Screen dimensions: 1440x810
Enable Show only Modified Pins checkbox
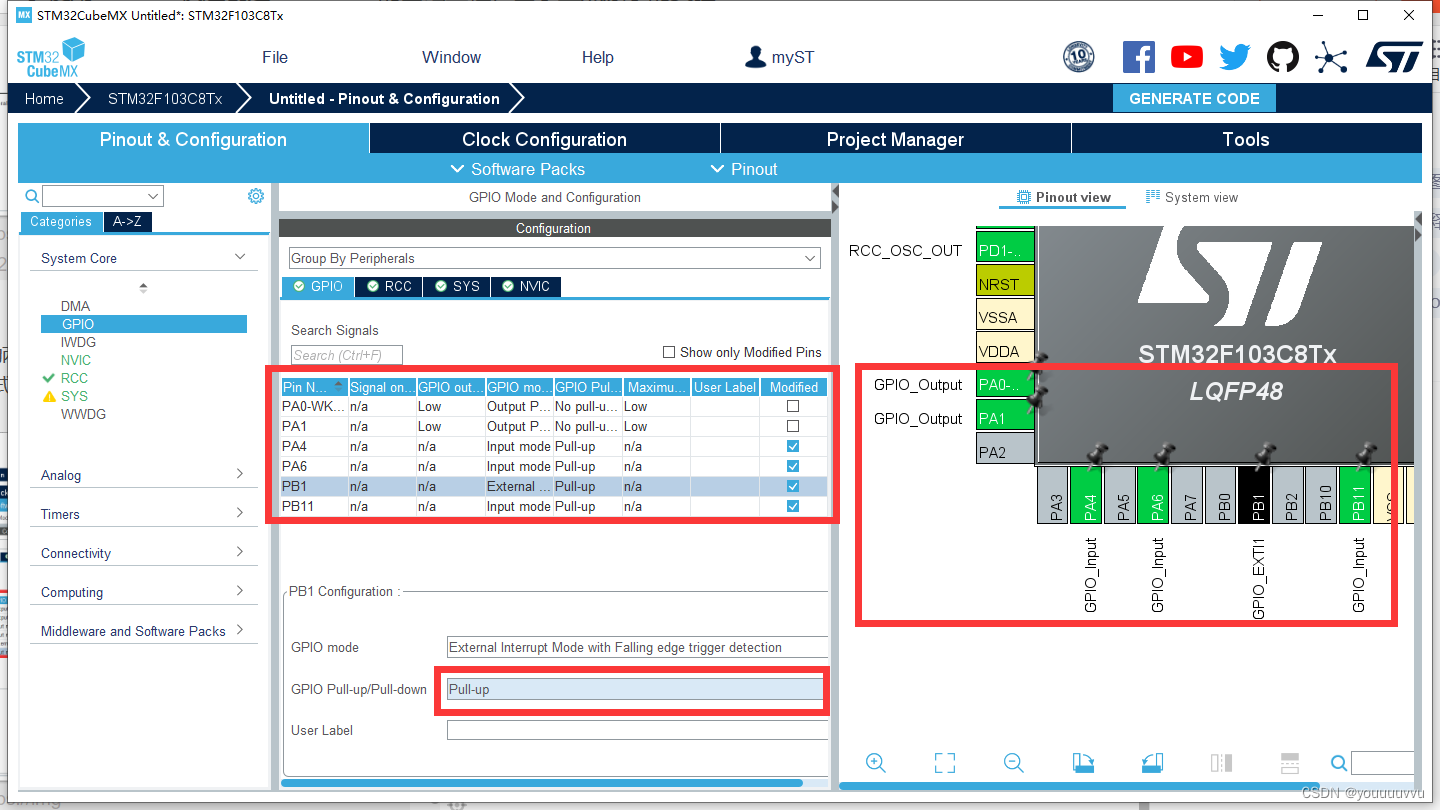669,352
